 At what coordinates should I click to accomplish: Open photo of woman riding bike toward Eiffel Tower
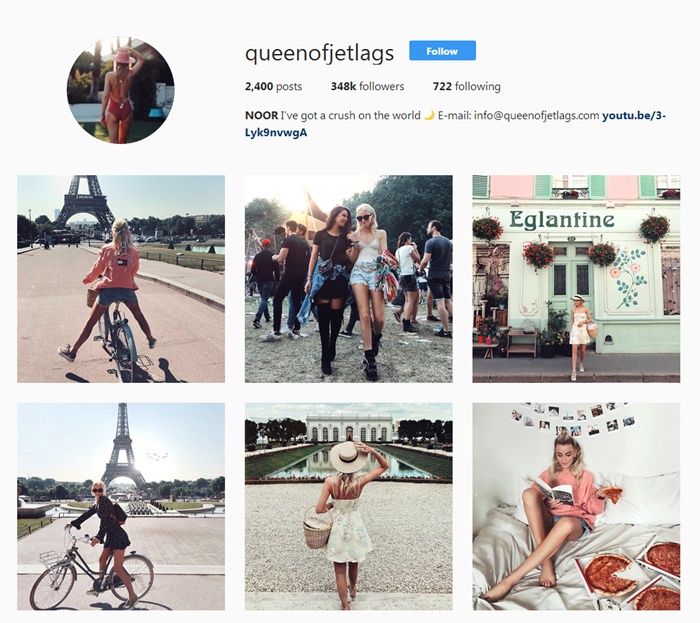click(x=121, y=279)
